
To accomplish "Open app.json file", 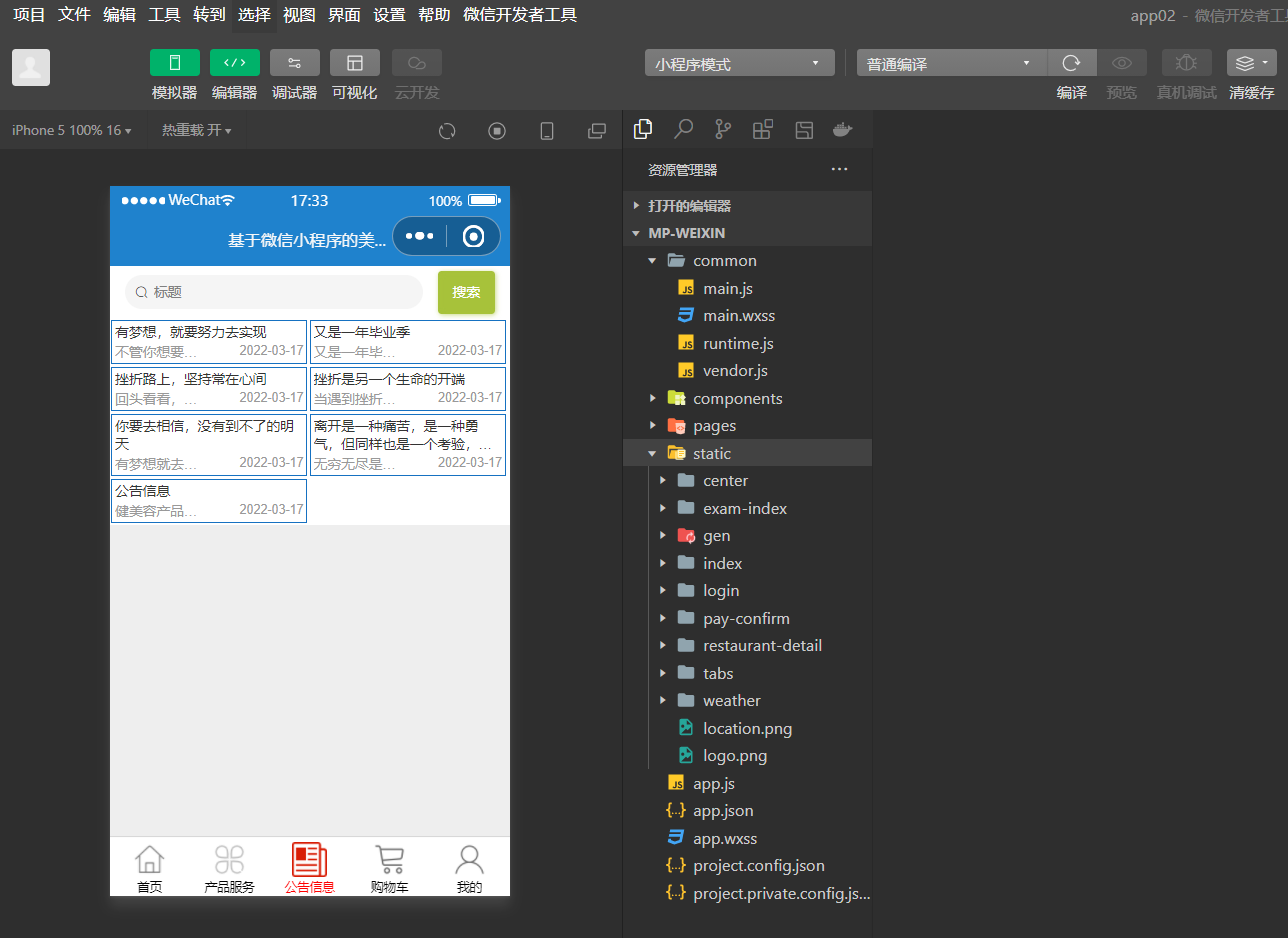I will point(747,811).
